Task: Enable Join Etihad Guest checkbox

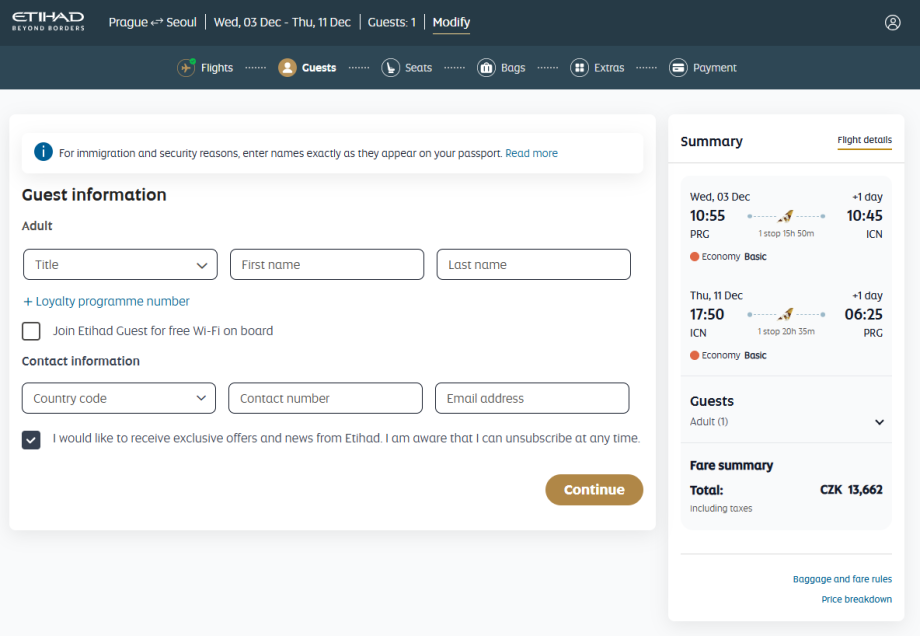Action: point(32,331)
